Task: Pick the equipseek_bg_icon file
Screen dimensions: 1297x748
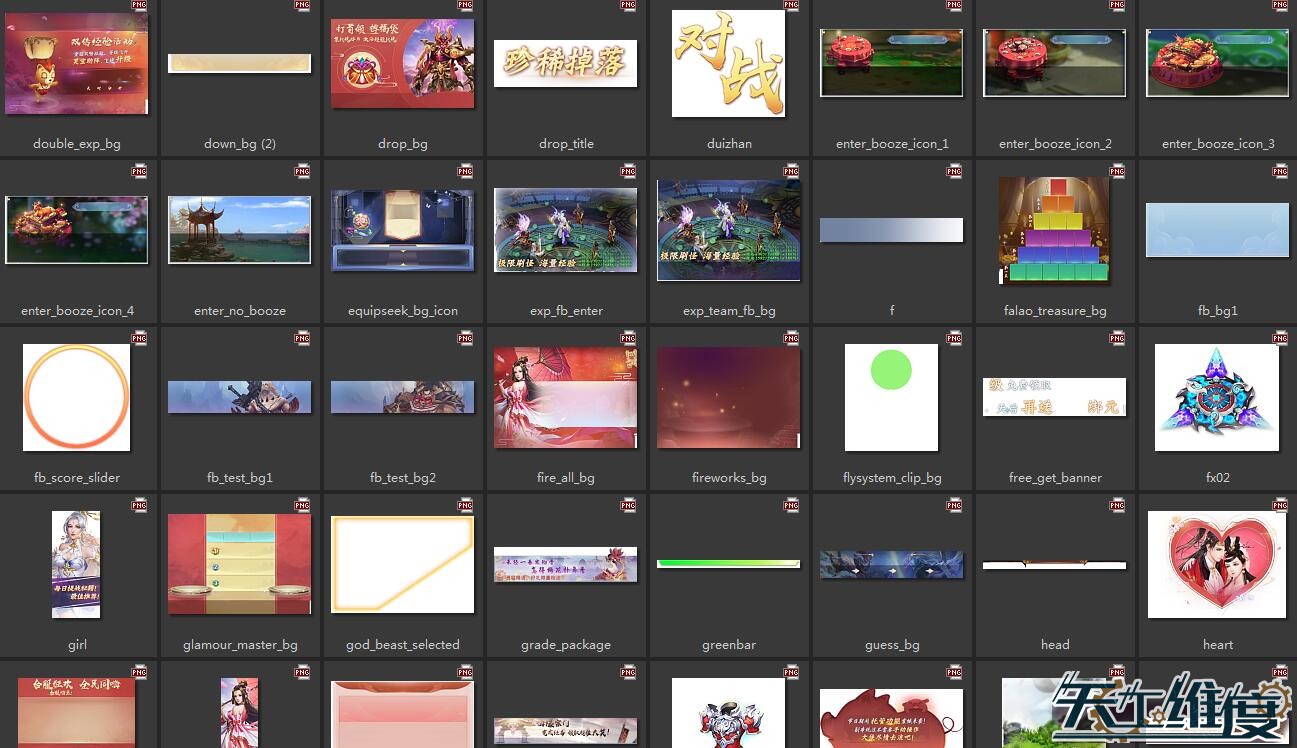Action: (x=403, y=230)
